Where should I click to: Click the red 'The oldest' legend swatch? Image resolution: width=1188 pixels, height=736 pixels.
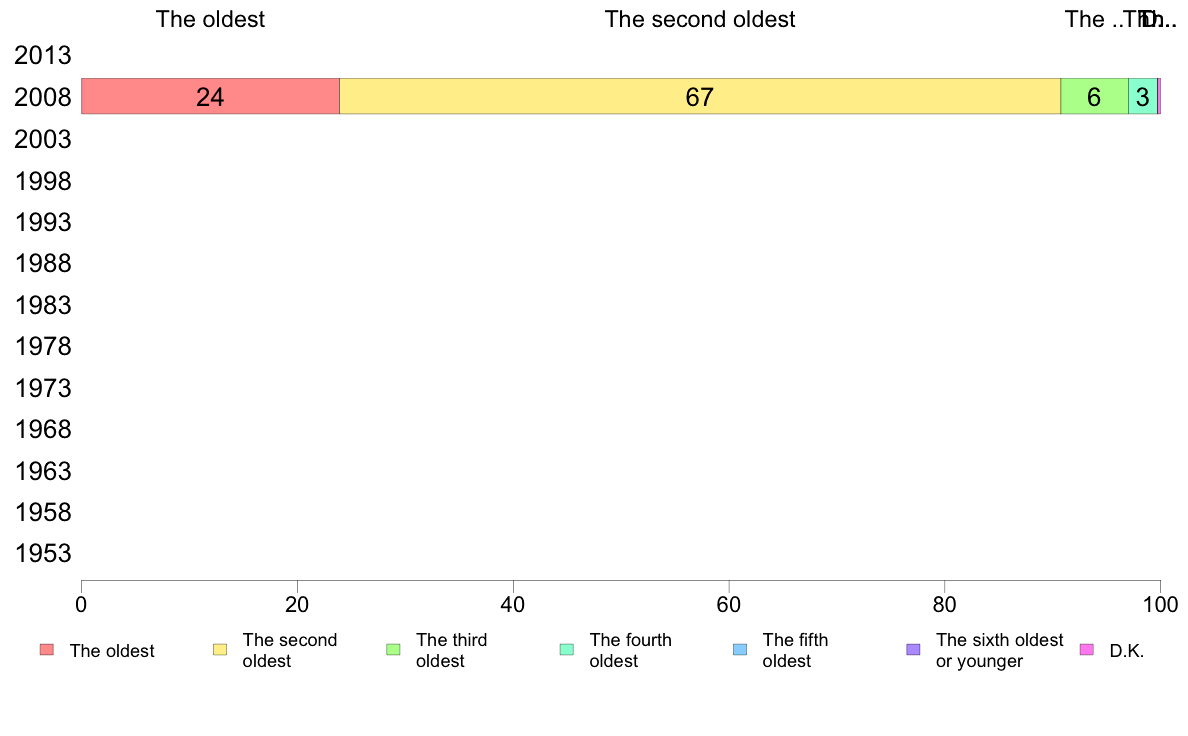pos(47,650)
